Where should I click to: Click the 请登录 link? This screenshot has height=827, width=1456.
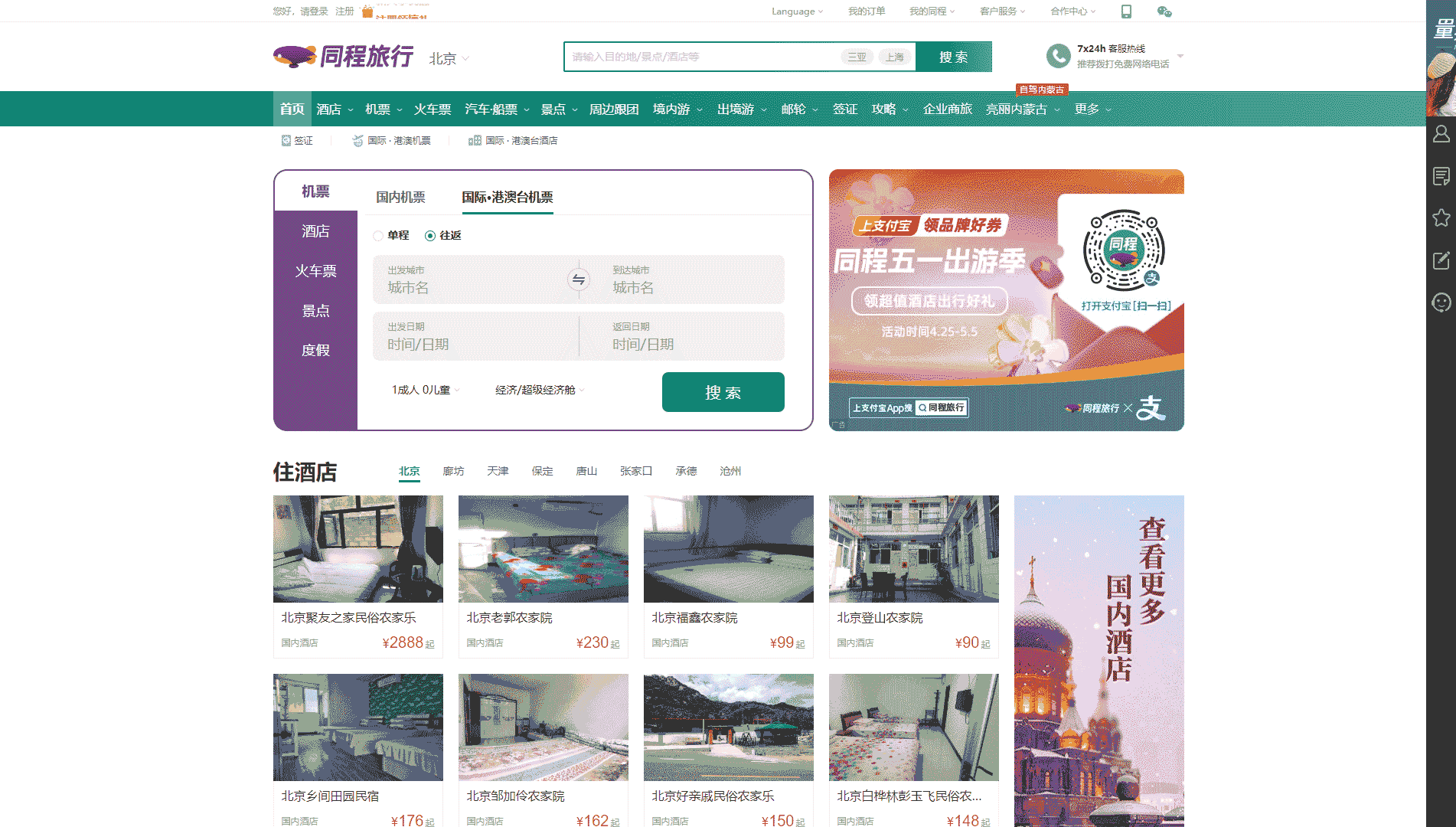[314, 11]
